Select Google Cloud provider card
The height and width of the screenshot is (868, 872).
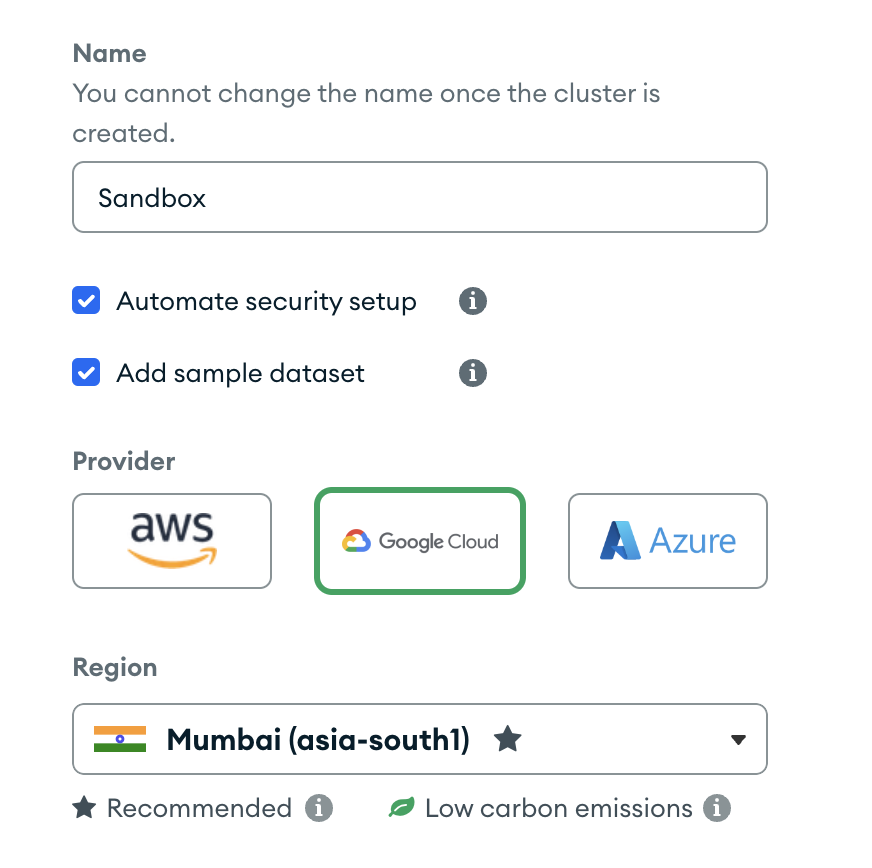coord(420,541)
